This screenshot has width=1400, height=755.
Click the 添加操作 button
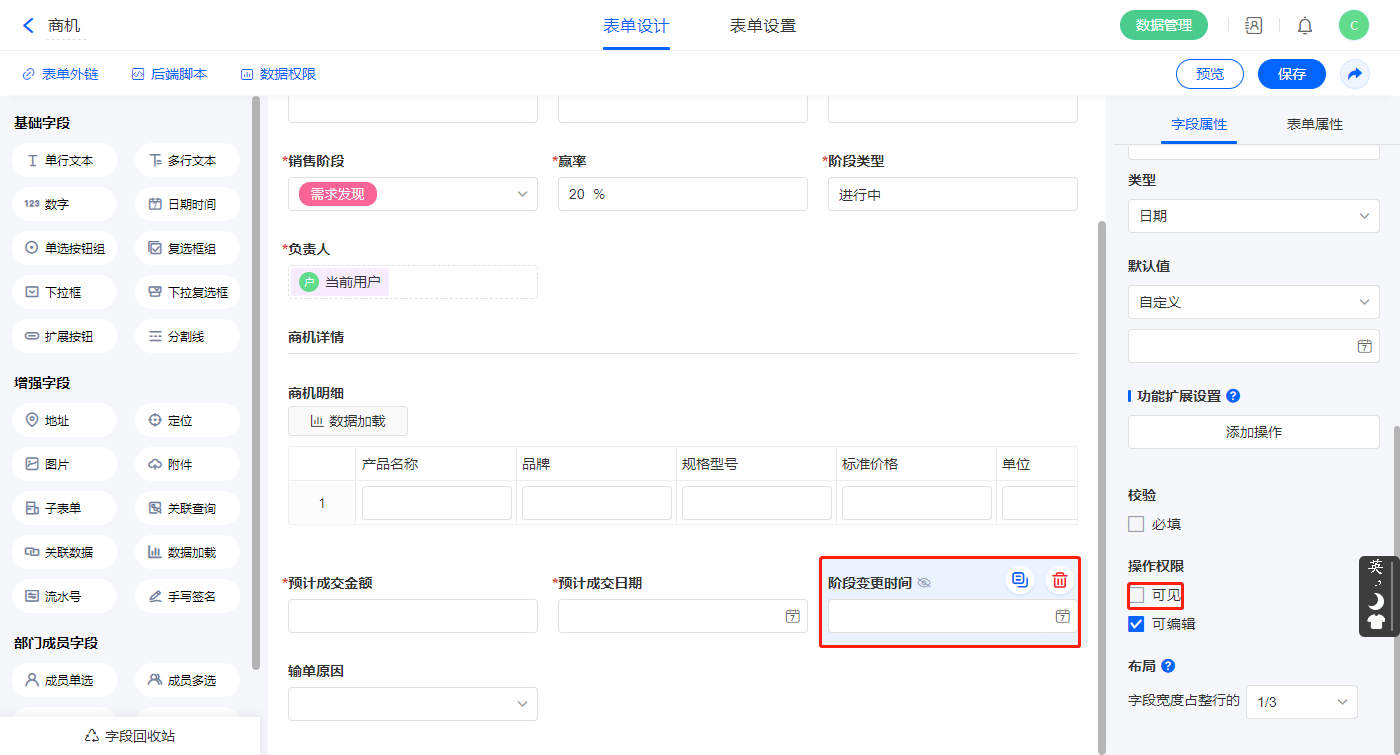[x=1253, y=432]
